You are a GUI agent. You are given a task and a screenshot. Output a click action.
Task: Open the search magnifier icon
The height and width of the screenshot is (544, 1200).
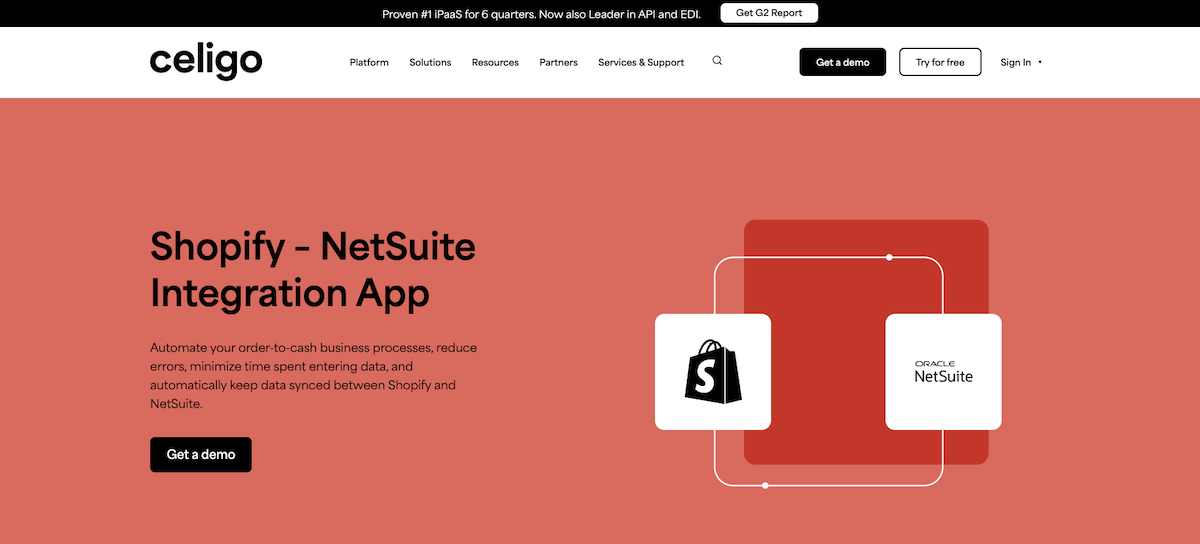tap(717, 61)
